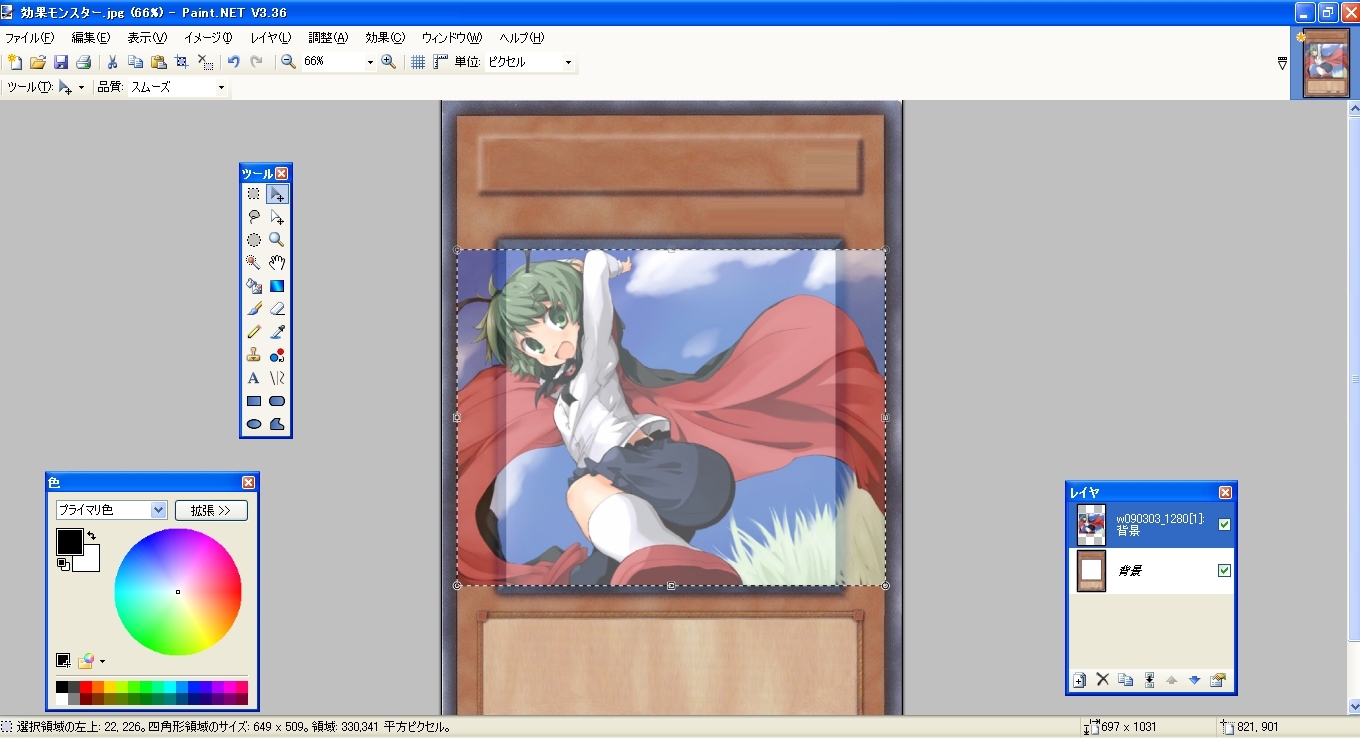This screenshot has width=1360, height=738.
Task: Select the Text tool
Action: point(254,378)
